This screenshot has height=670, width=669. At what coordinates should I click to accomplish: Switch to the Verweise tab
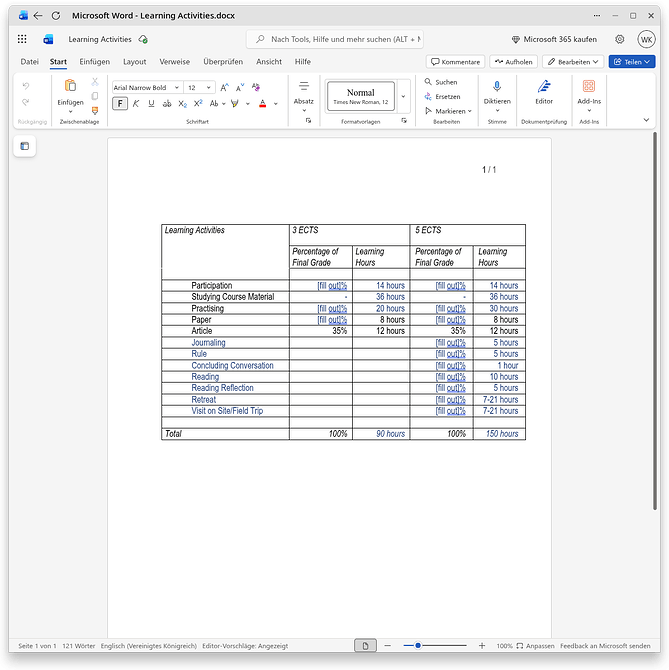coord(174,62)
